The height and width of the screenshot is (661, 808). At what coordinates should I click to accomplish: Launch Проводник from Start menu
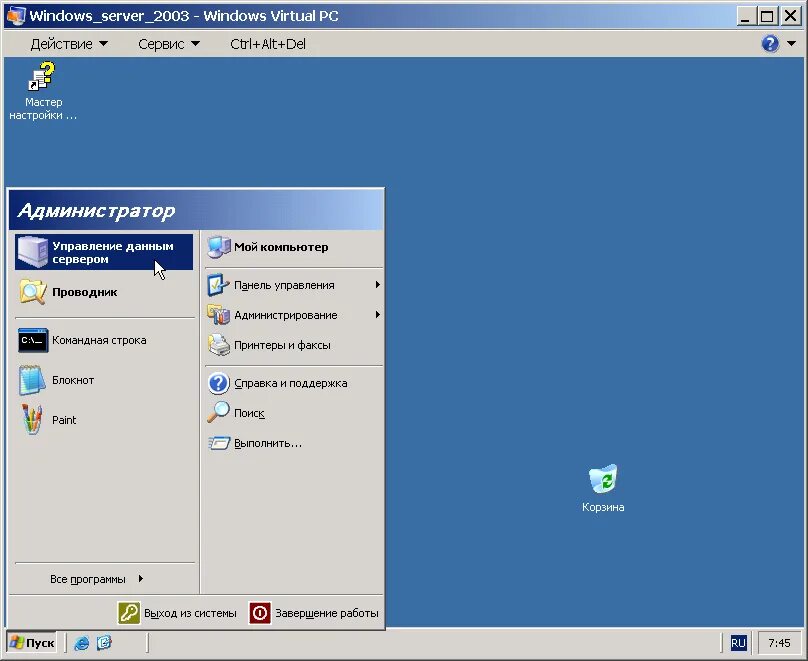click(x=104, y=292)
